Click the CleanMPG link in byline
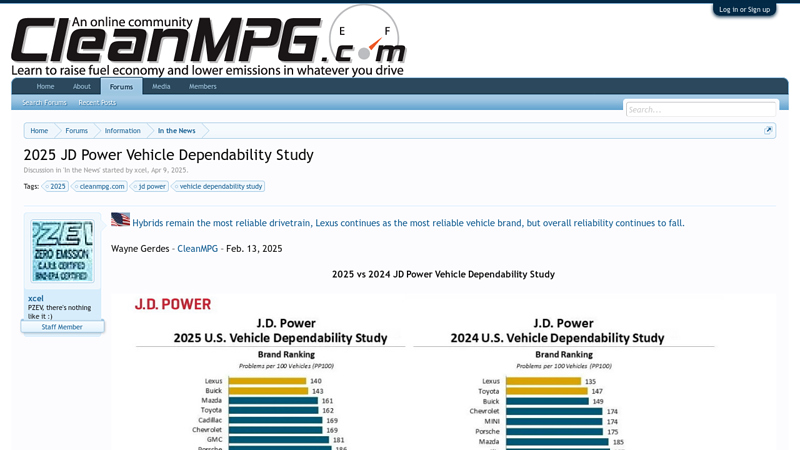The image size is (800, 450). pyautogui.click(x=197, y=248)
